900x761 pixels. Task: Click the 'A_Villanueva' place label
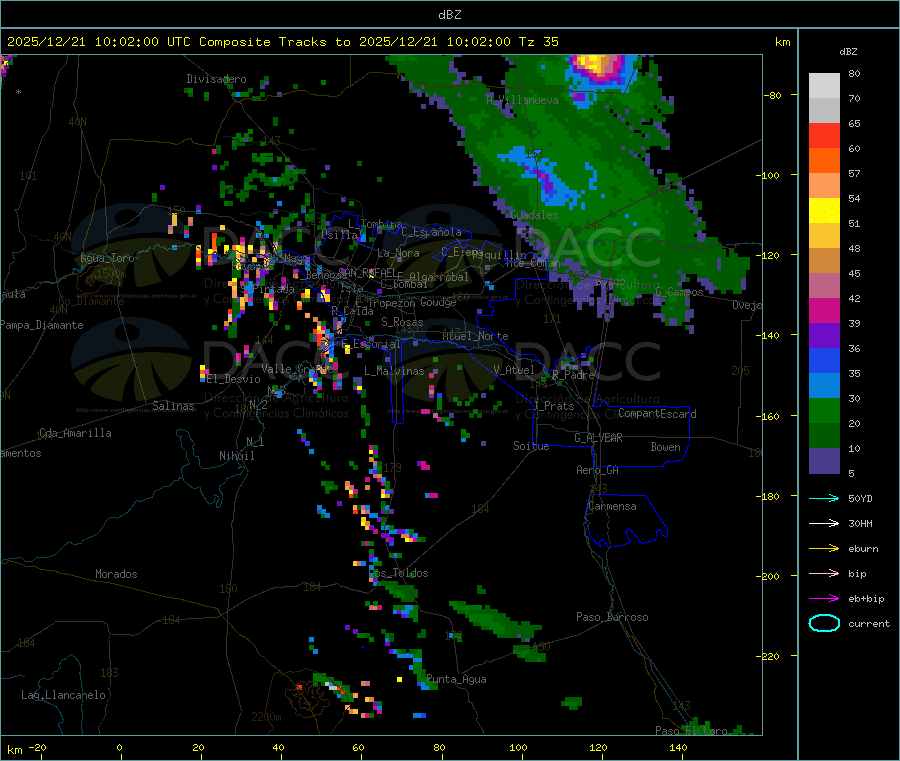[x=522, y=100]
